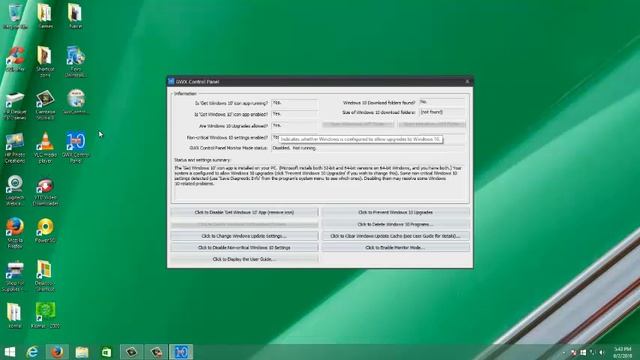Click 'Size of Windows 10 download folders' value field
Screen dimensions: 640x360
click(442, 112)
